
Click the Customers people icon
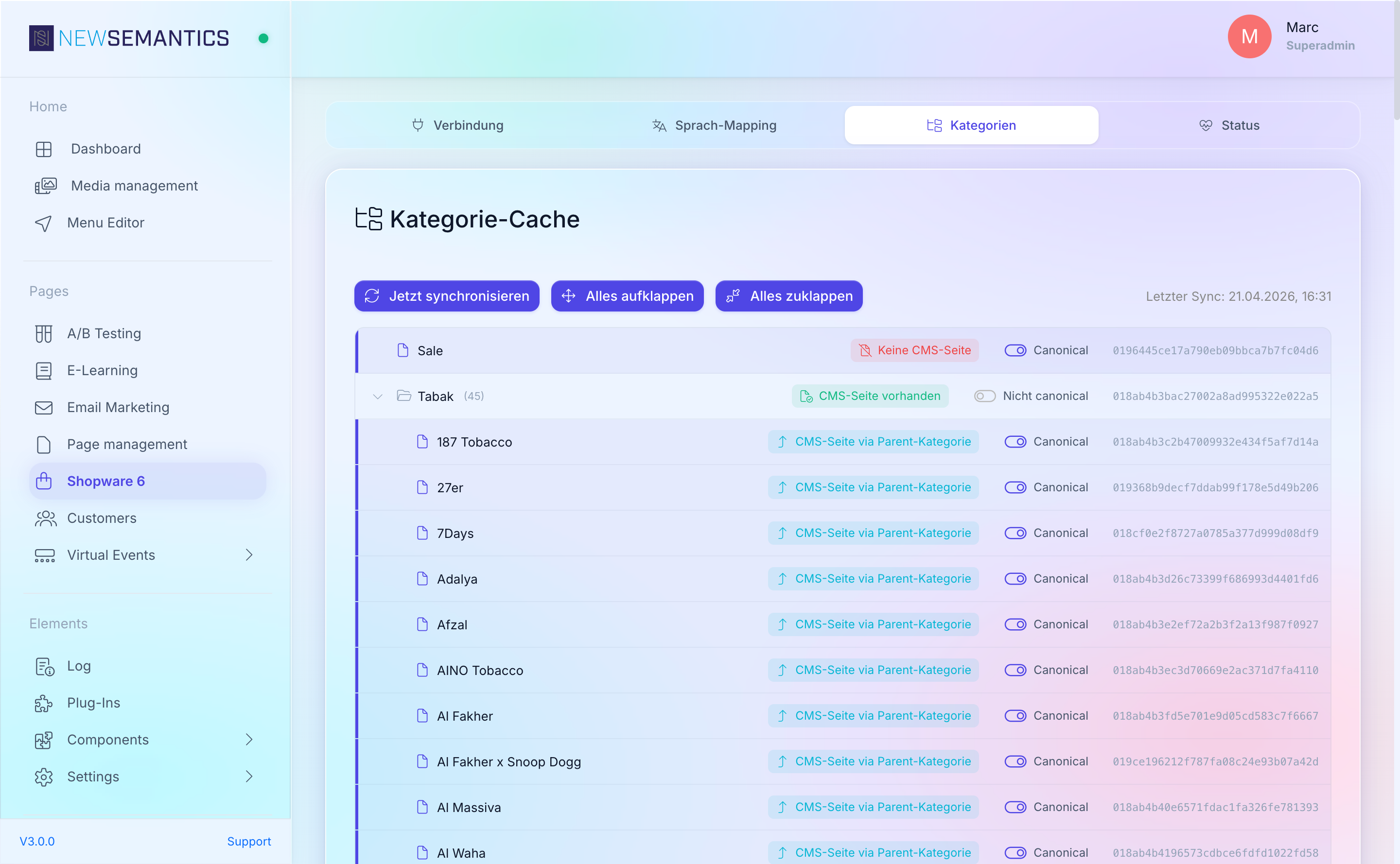tap(46, 518)
